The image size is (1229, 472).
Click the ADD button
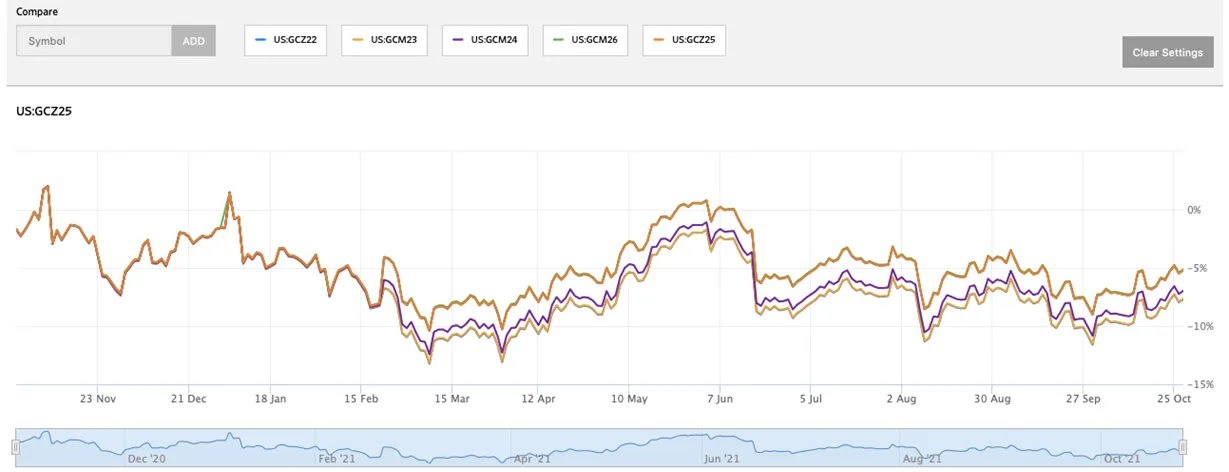[194, 41]
